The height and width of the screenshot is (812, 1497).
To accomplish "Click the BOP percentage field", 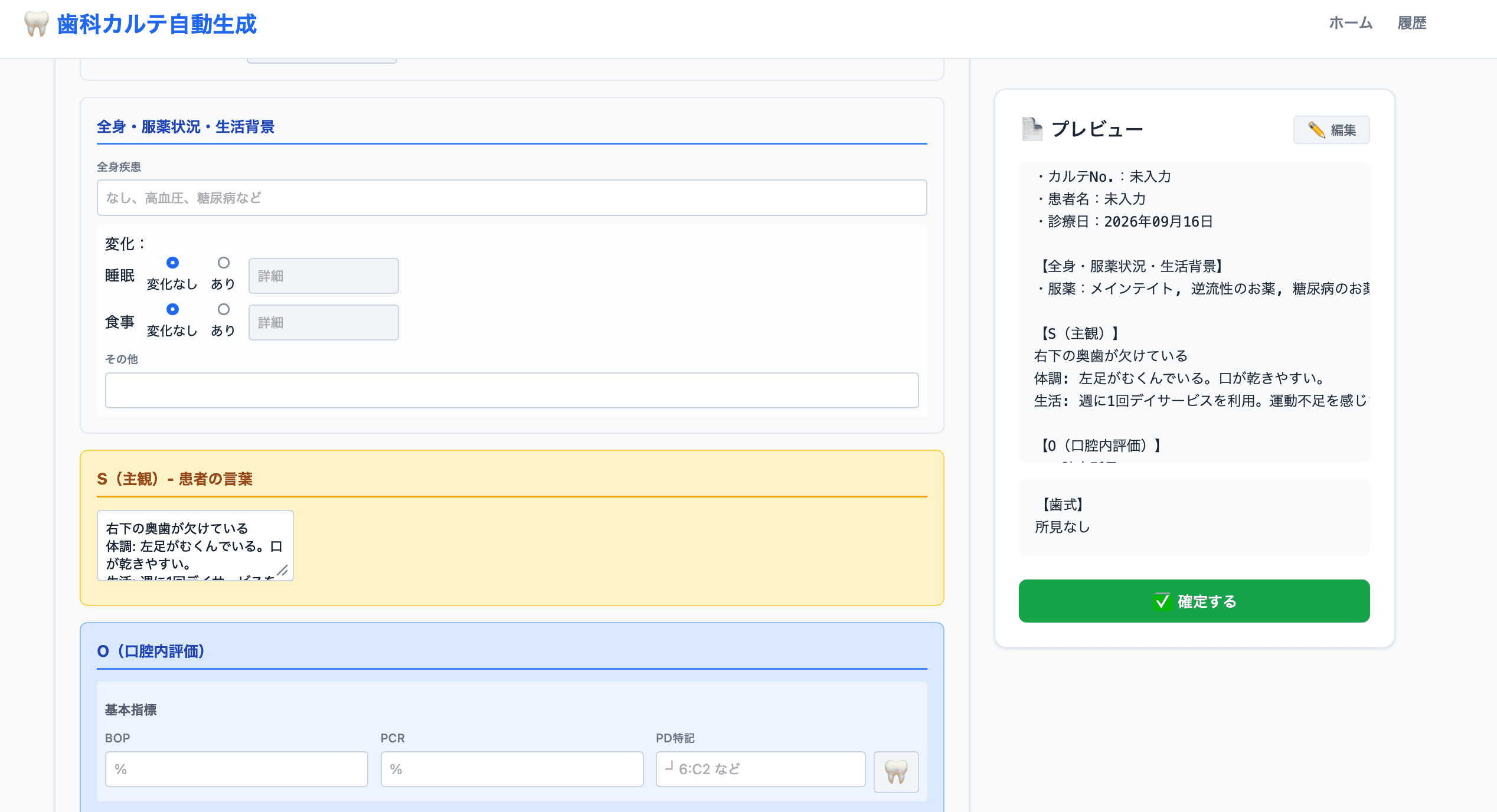I will tap(237, 769).
